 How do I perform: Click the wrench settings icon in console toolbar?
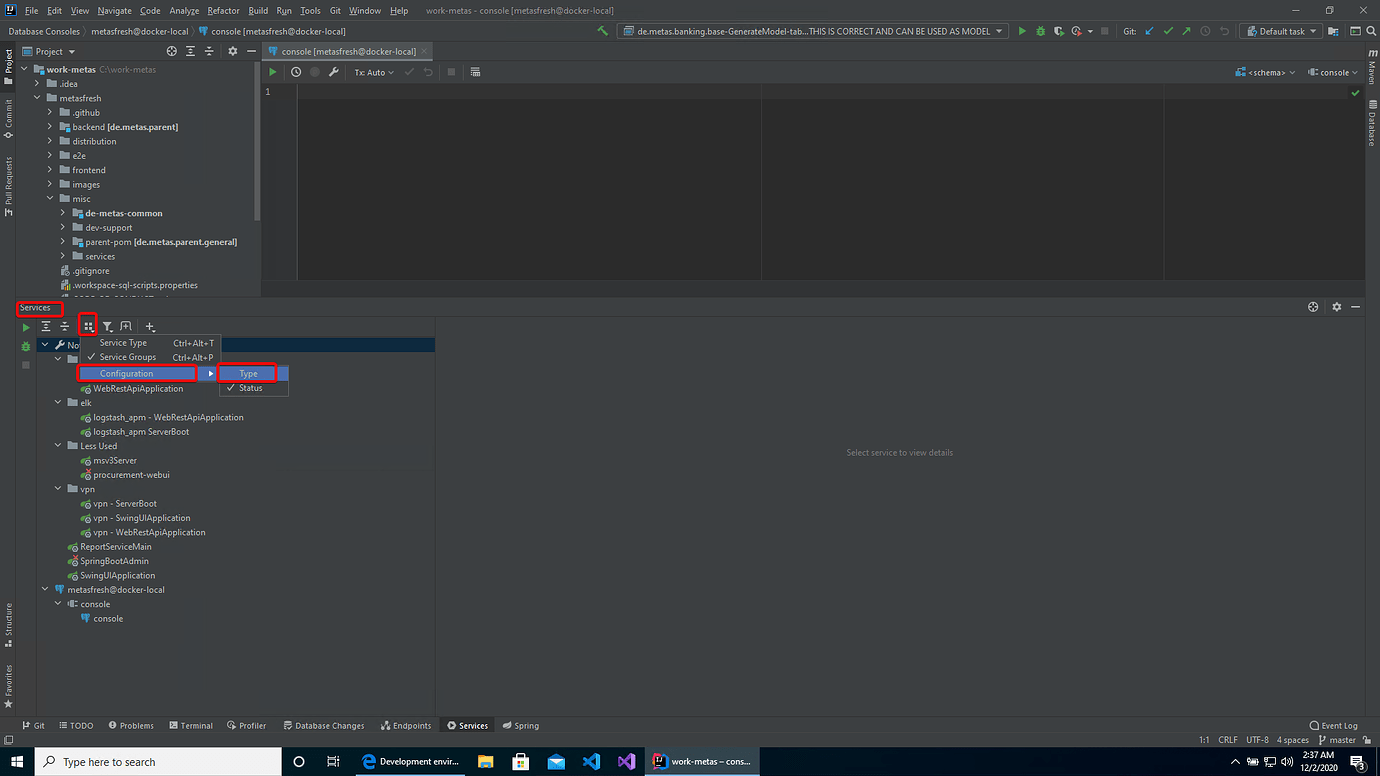pyautogui.click(x=334, y=71)
